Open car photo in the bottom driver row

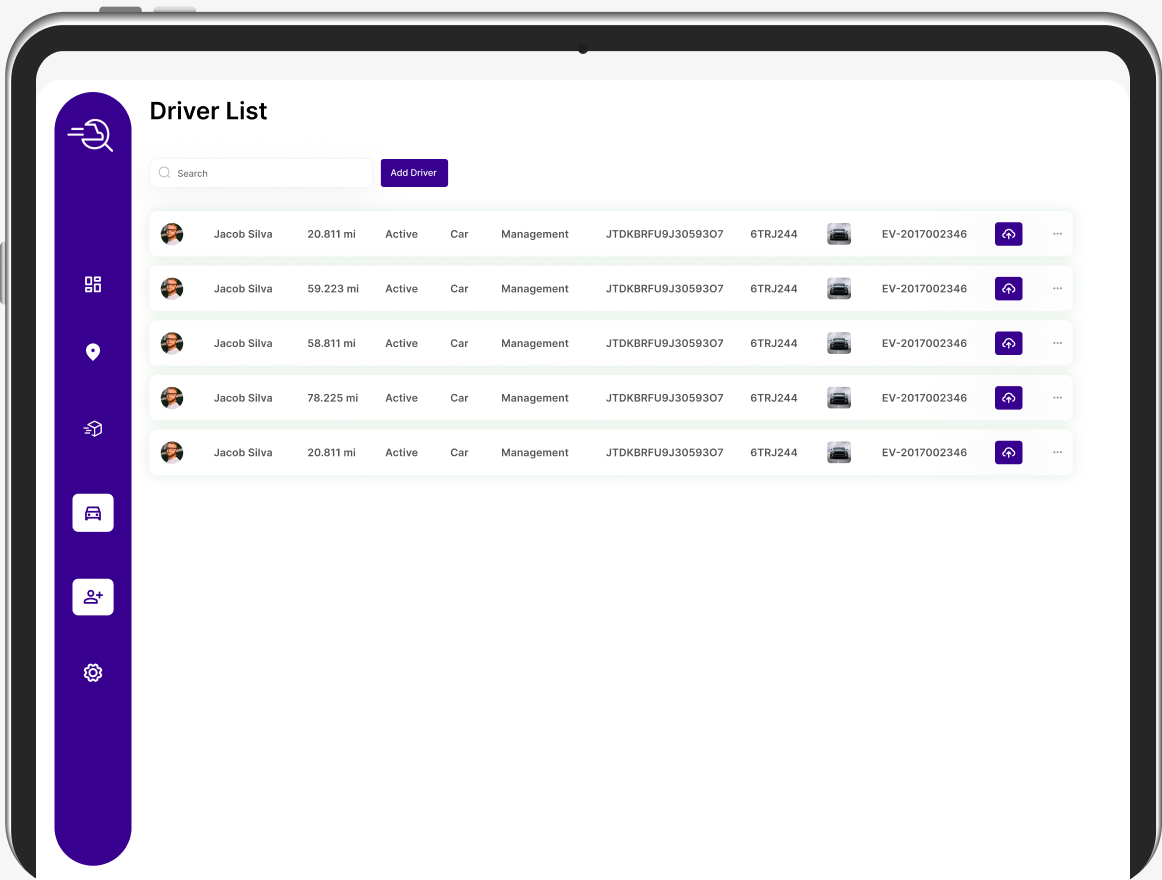(839, 452)
